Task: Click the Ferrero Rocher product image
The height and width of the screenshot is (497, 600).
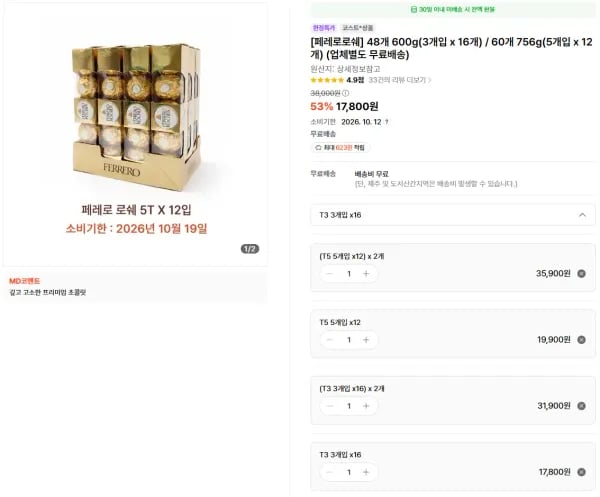Action: 137,117
